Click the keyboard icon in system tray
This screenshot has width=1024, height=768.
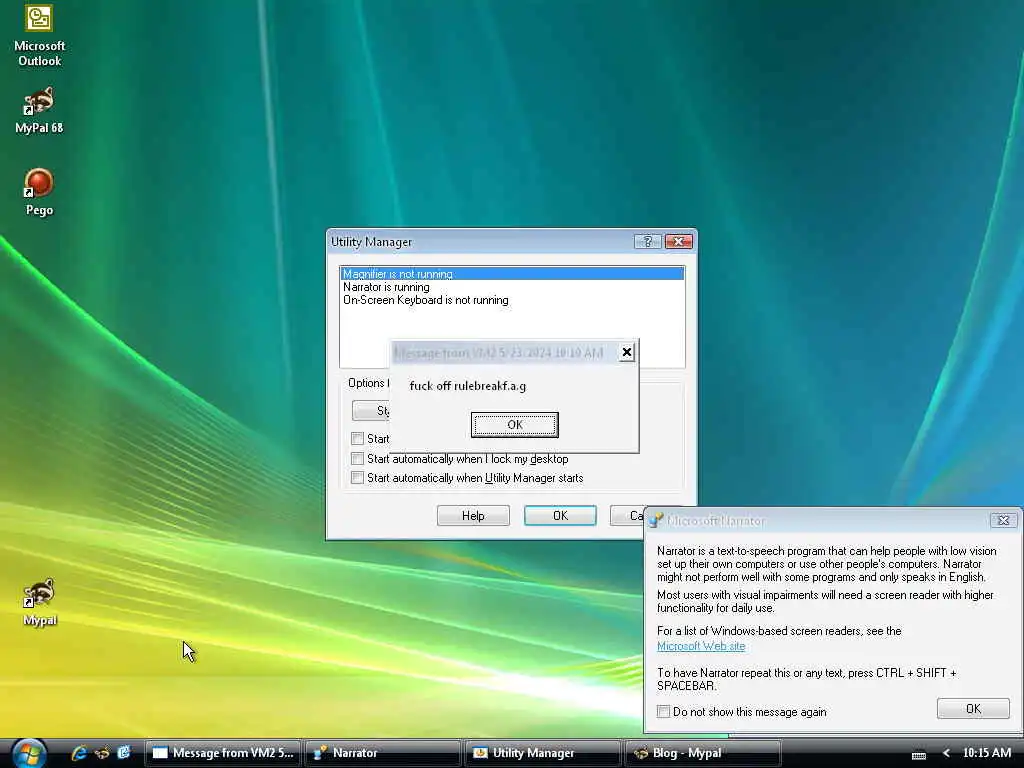918,755
